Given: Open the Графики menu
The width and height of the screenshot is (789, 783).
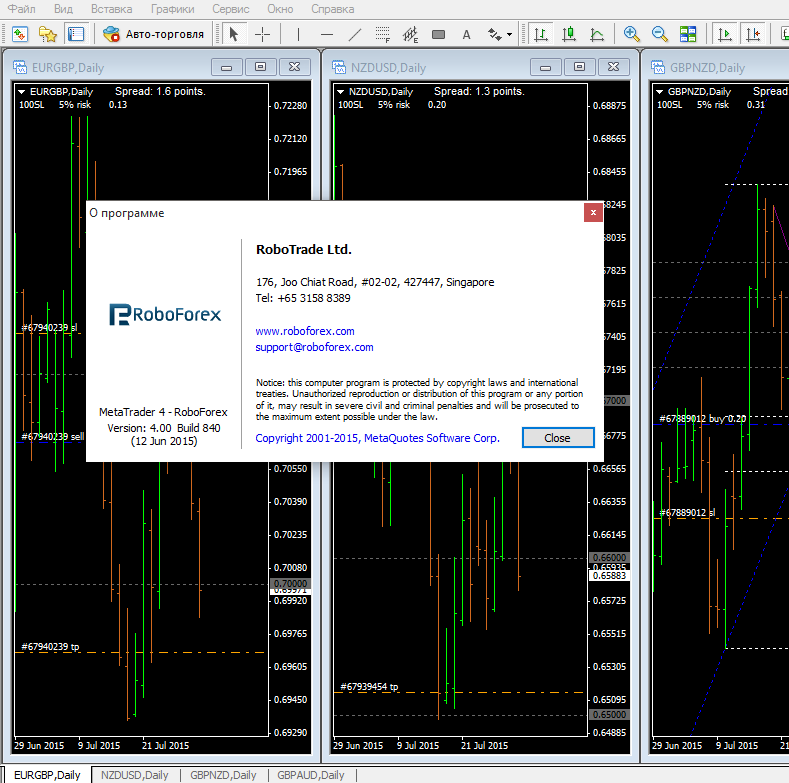Looking at the screenshot, I should tap(173, 9).
